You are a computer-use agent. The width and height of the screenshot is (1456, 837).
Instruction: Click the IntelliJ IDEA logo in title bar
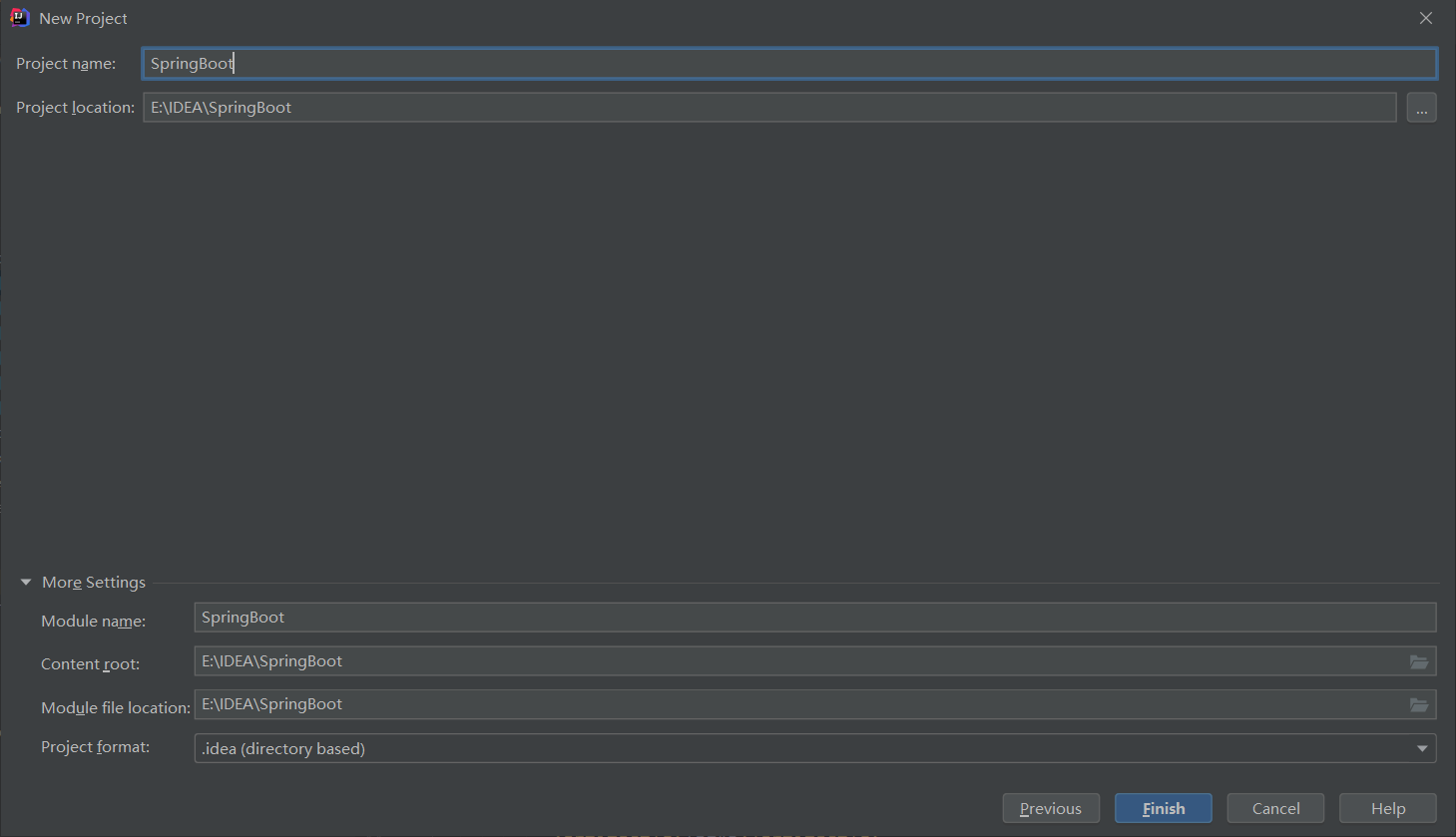pyautogui.click(x=19, y=18)
